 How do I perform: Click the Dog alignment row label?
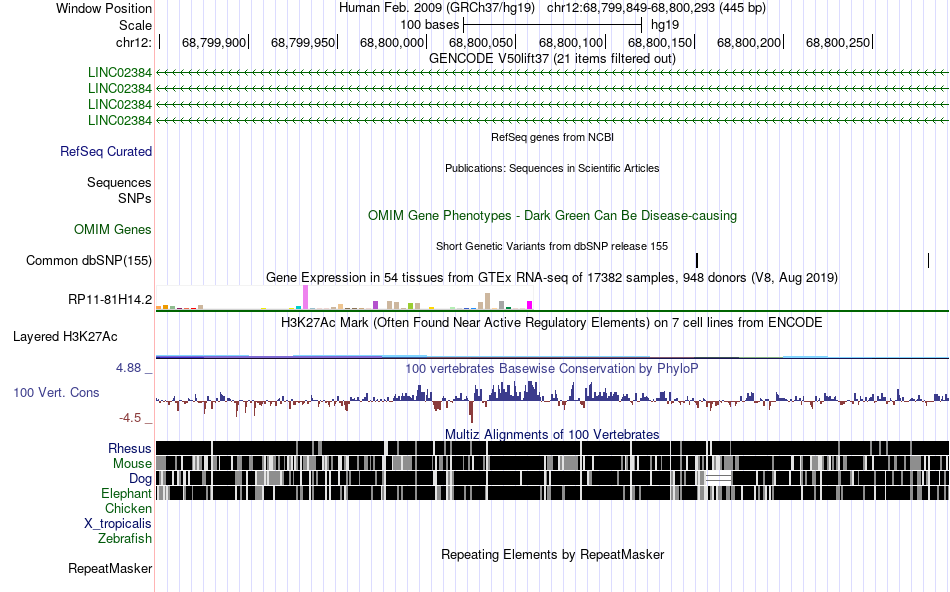[x=140, y=479]
